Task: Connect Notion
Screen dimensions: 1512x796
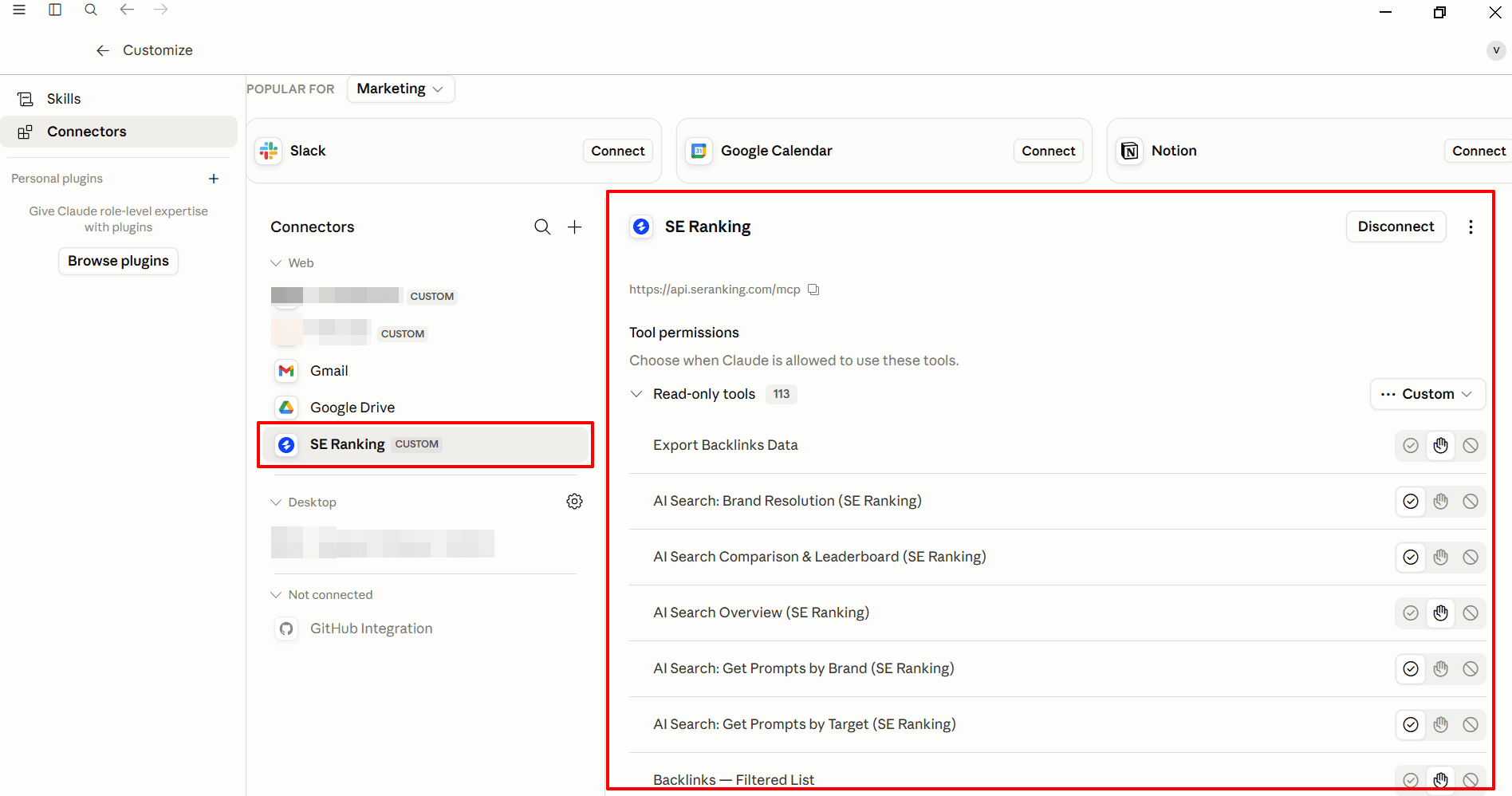Action: tap(1479, 151)
